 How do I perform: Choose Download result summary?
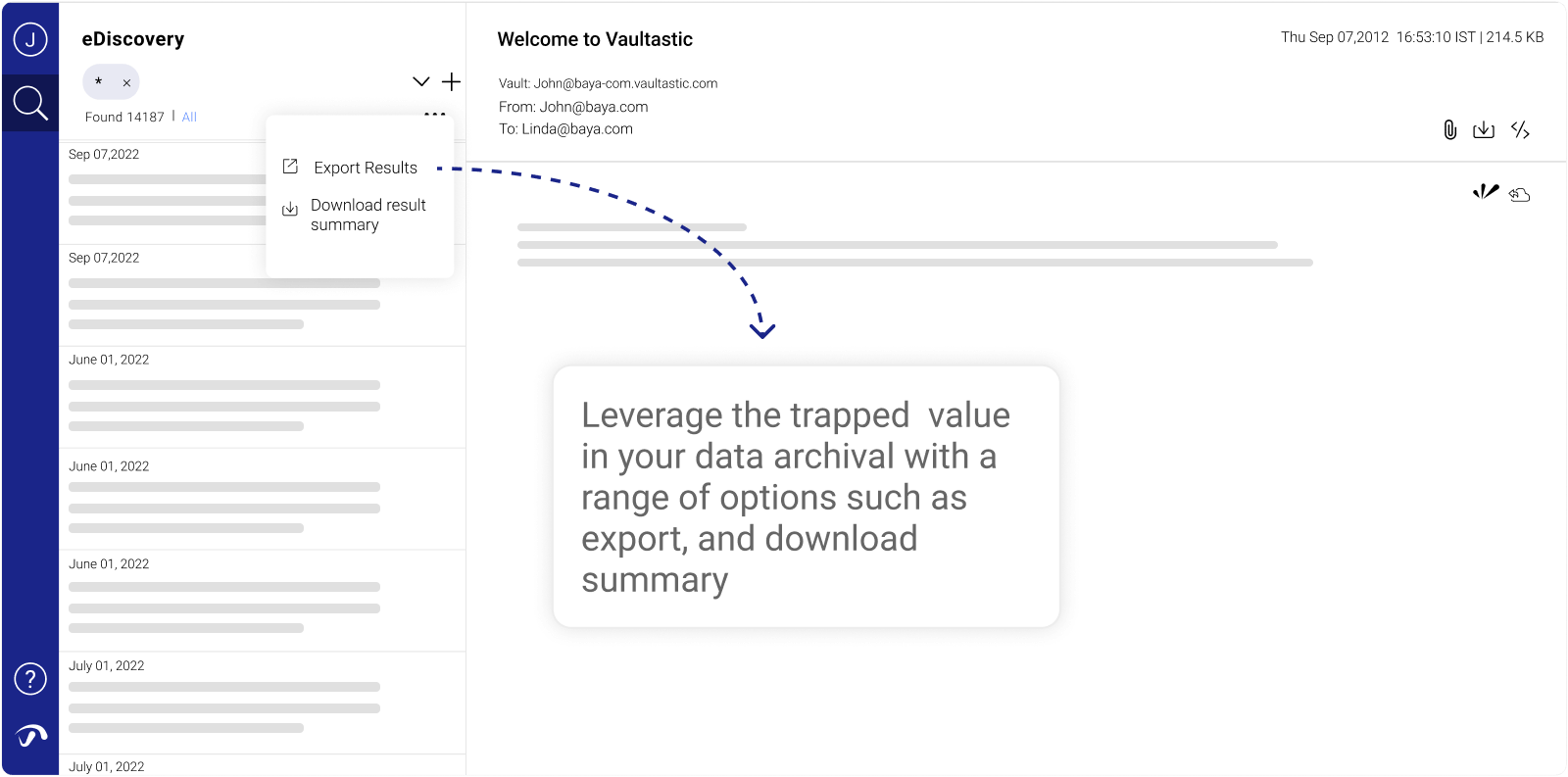[367, 215]
